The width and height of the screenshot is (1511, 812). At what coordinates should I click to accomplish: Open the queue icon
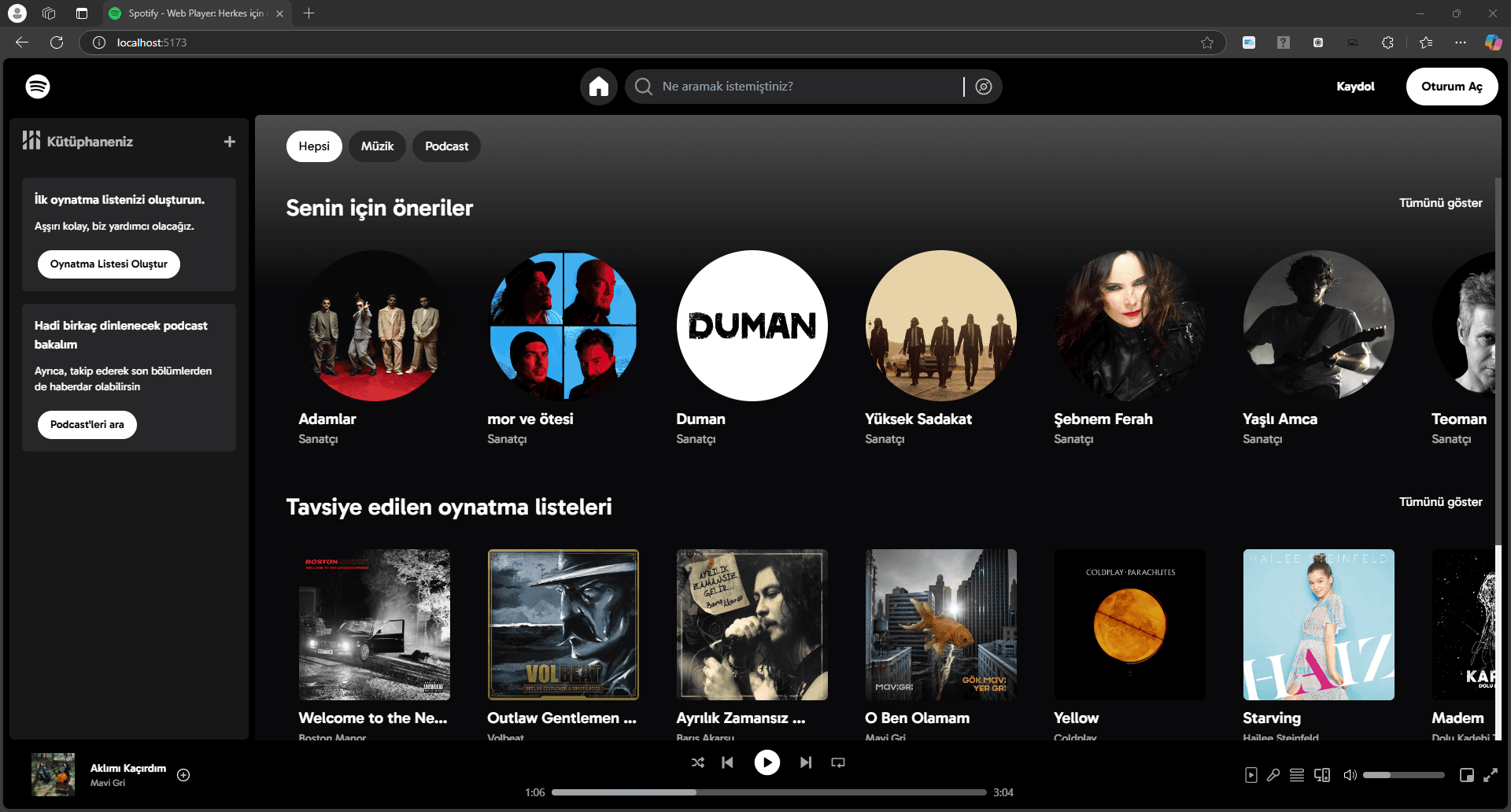[1297, 775]
